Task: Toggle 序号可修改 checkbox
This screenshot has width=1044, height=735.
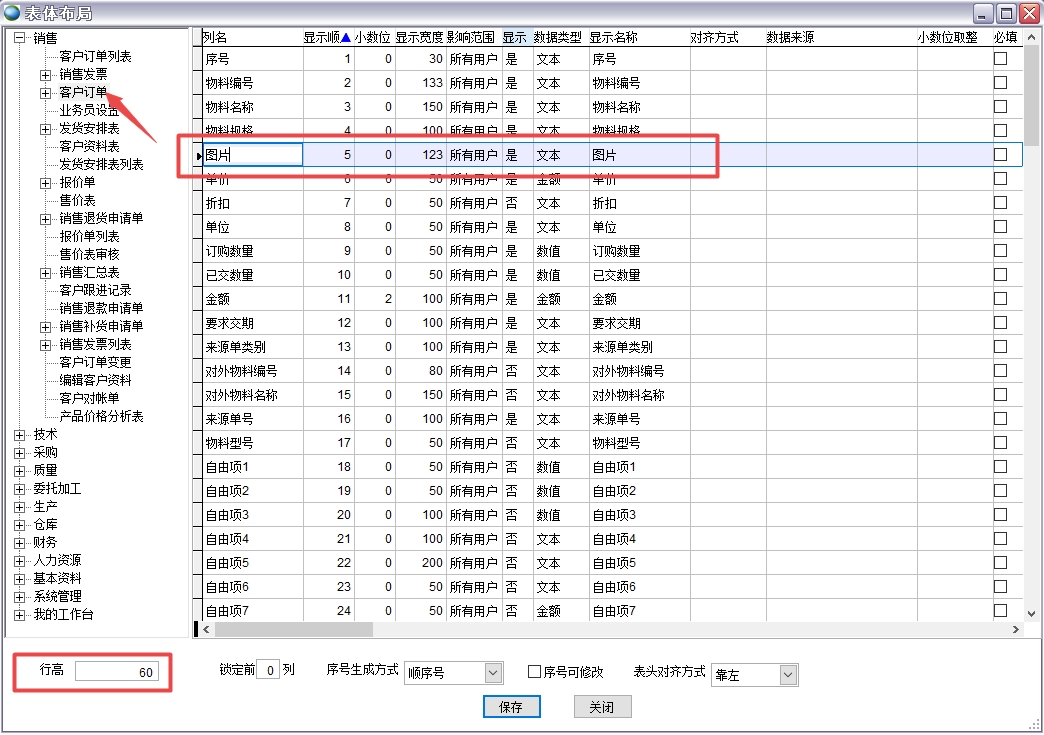Action: click(534, 672)
